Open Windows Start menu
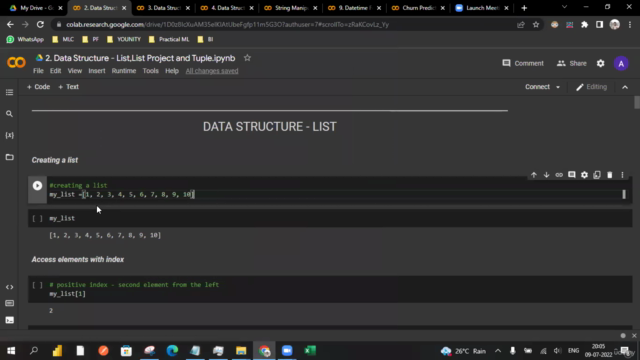This screenshot has height=360, width=640. 11,351
